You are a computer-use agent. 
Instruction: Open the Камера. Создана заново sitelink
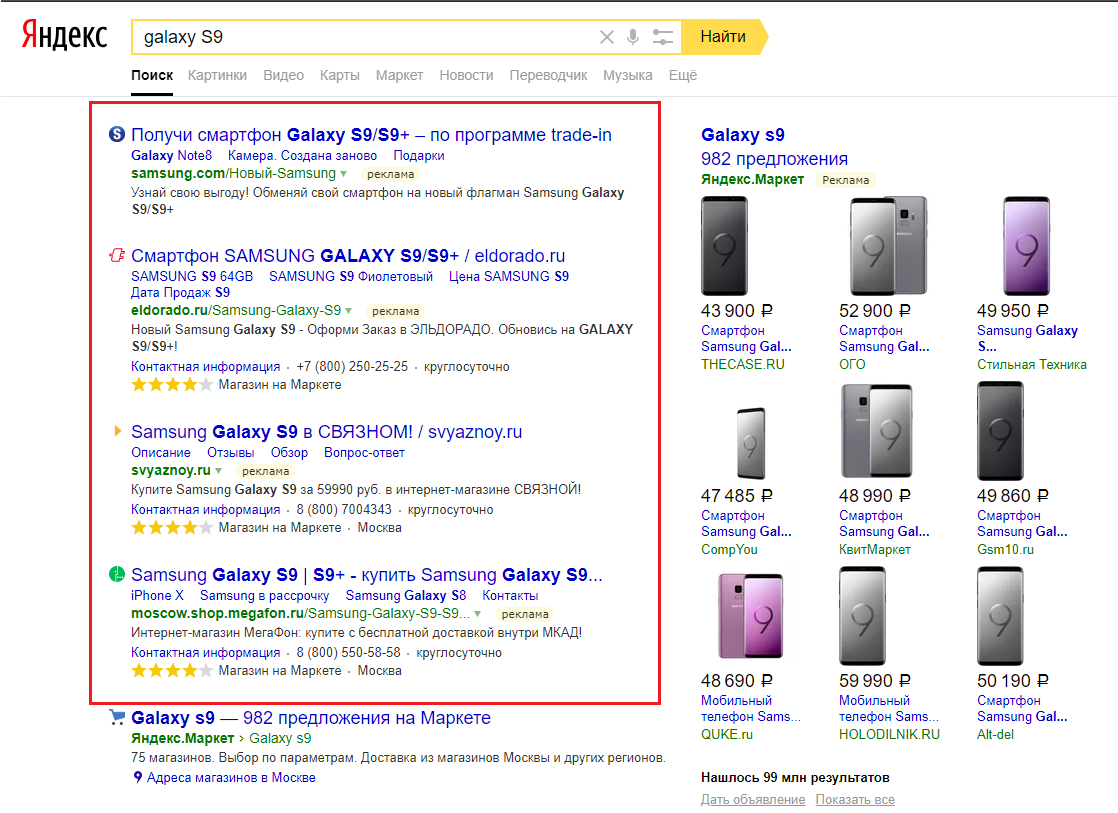[302, 155]
